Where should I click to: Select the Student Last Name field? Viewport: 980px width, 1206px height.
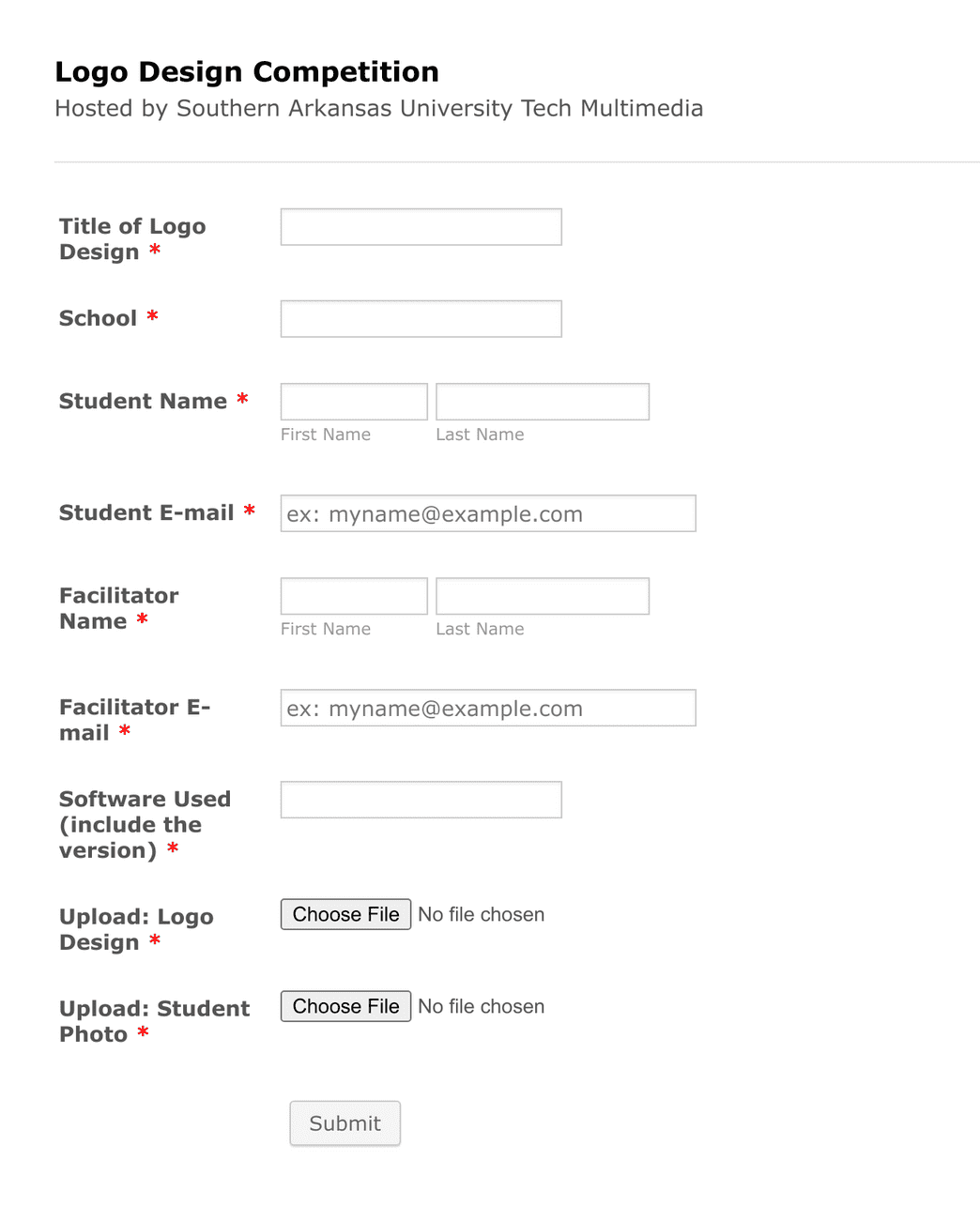pyautogui.click(x=542, y=401)
